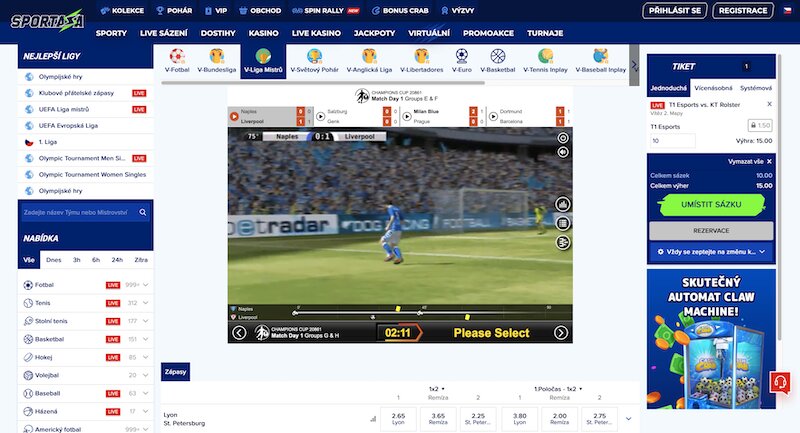This screenshot has height=433, width=800.
Task: Open the 1x2 market dropdown
Action: tap(437, 389)
